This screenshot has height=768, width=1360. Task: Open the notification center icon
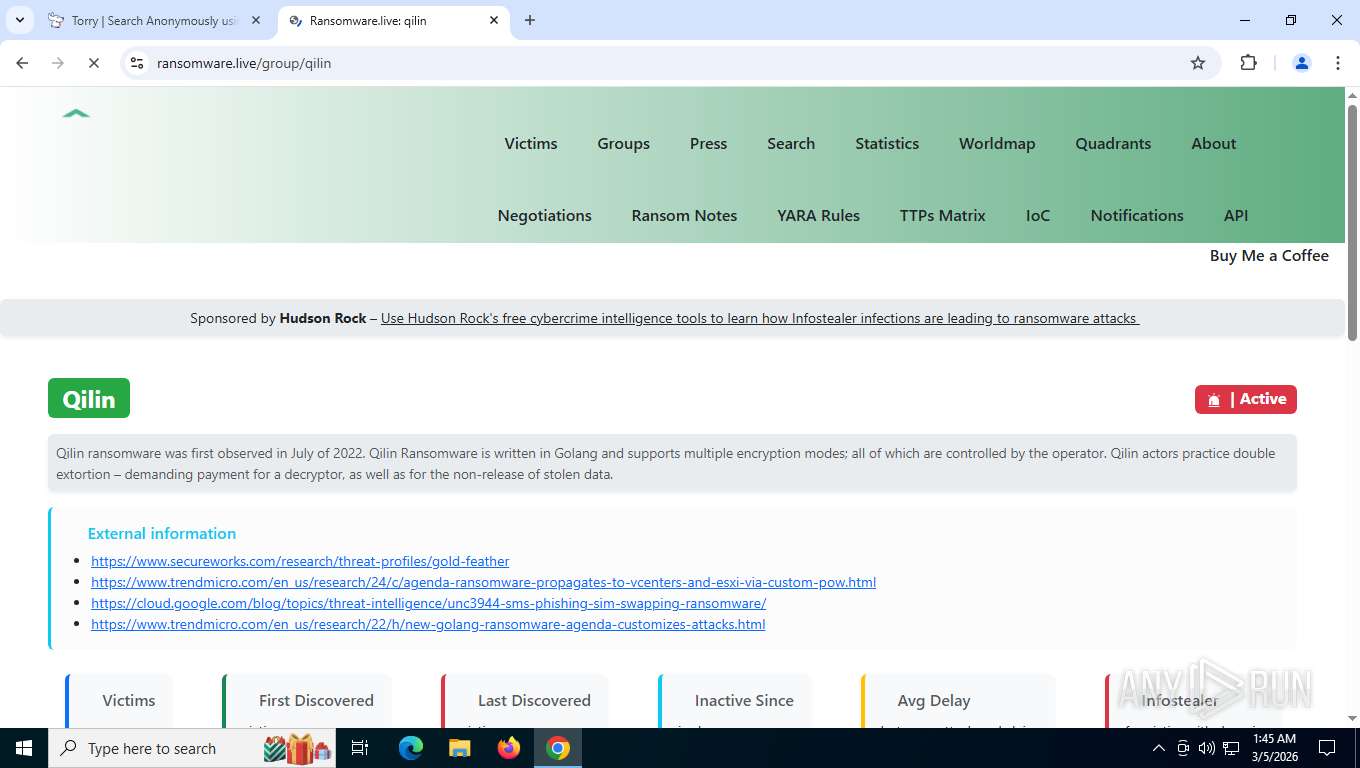pyautogui.click(x=1327, y=748)
